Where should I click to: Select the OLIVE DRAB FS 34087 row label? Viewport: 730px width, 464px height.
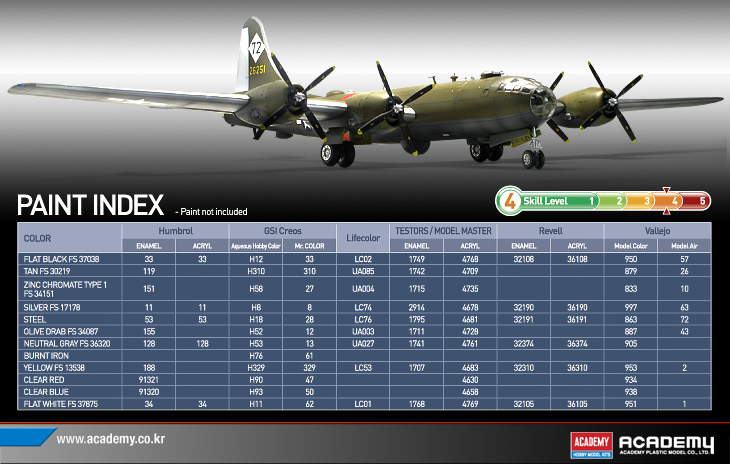[61, 331]
